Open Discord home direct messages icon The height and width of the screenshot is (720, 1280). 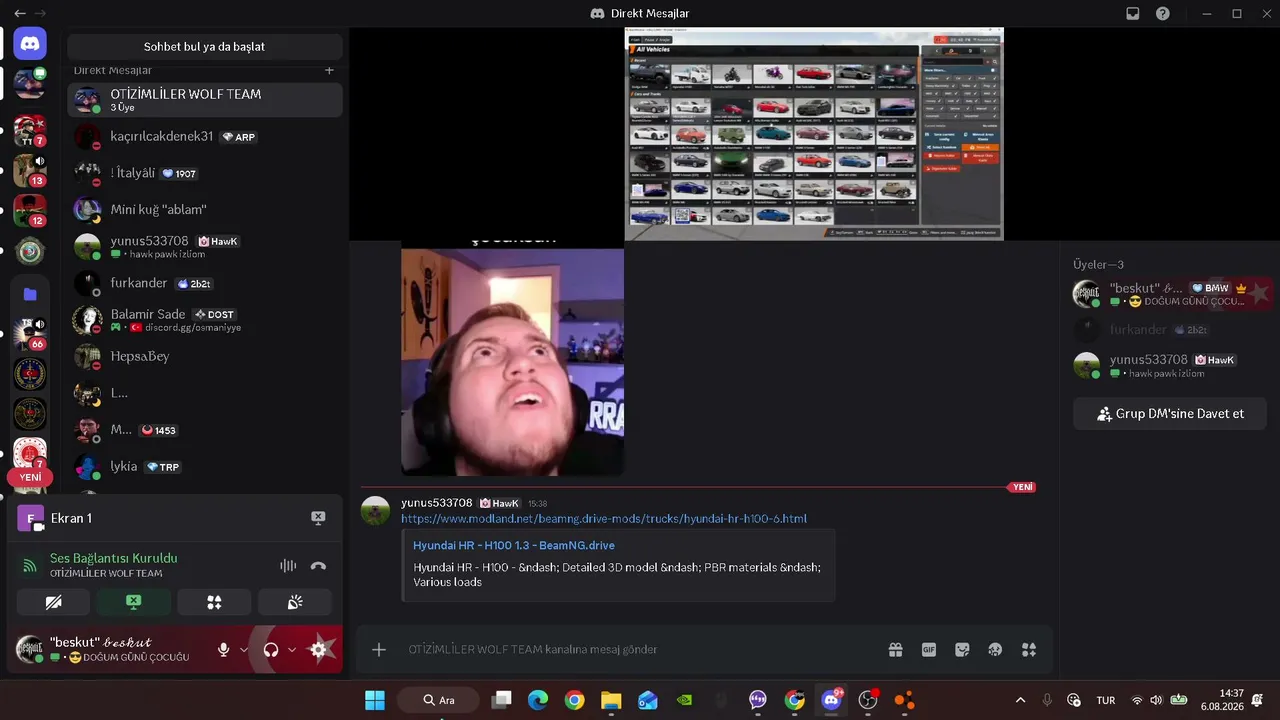pyautogui.click(x=30, y=44)
